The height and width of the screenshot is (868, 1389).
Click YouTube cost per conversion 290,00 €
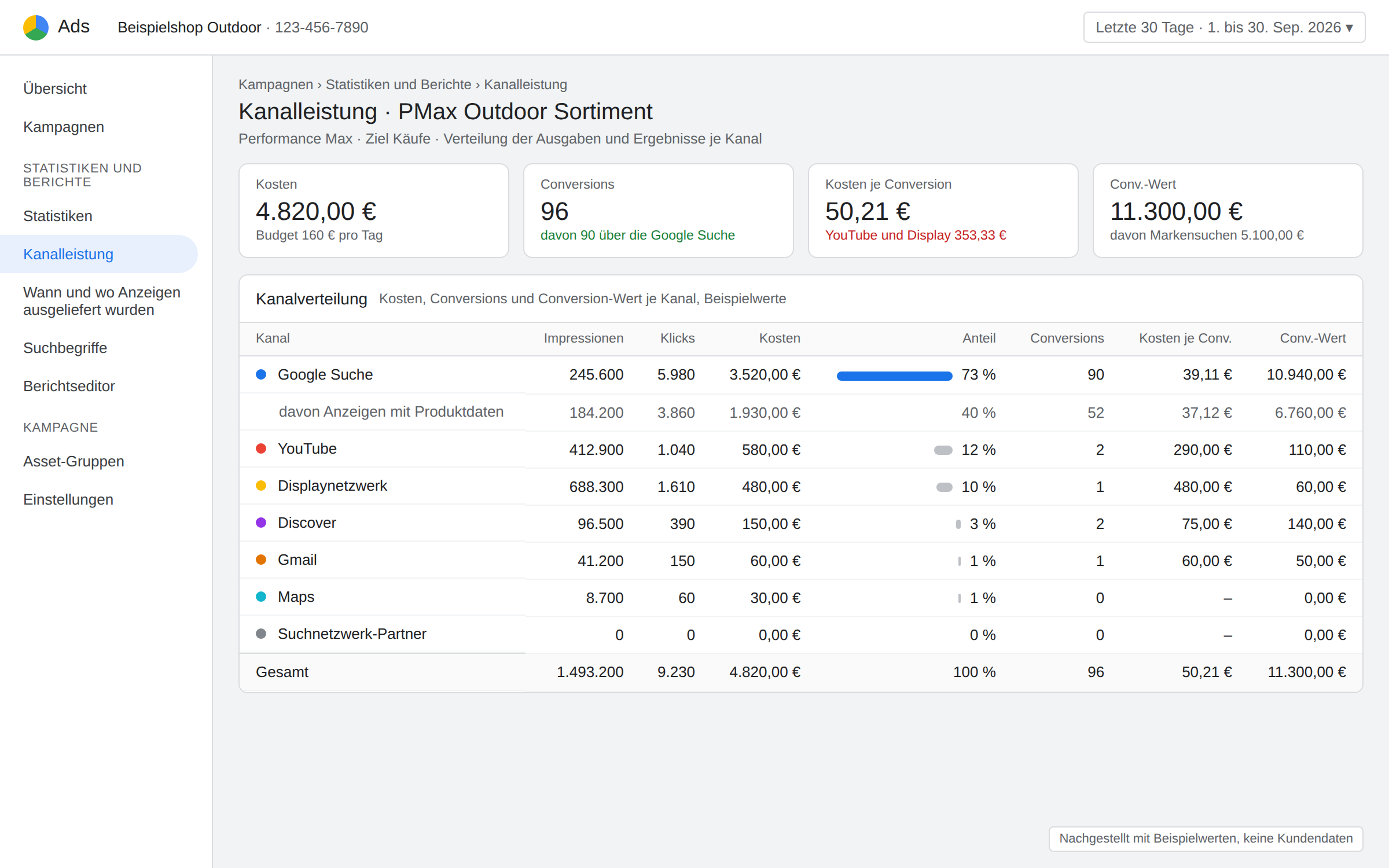(x=1203, y=450)
